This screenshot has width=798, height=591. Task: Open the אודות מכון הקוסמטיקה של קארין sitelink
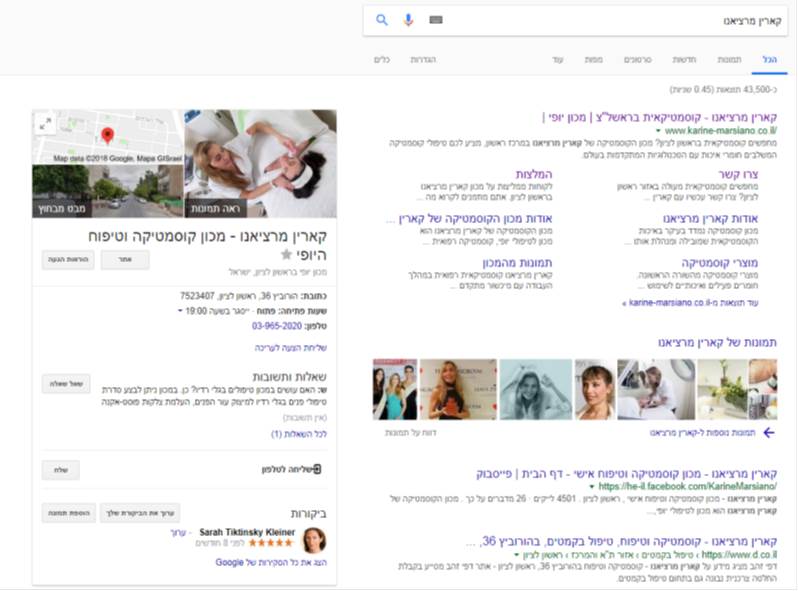pos(469,219)
